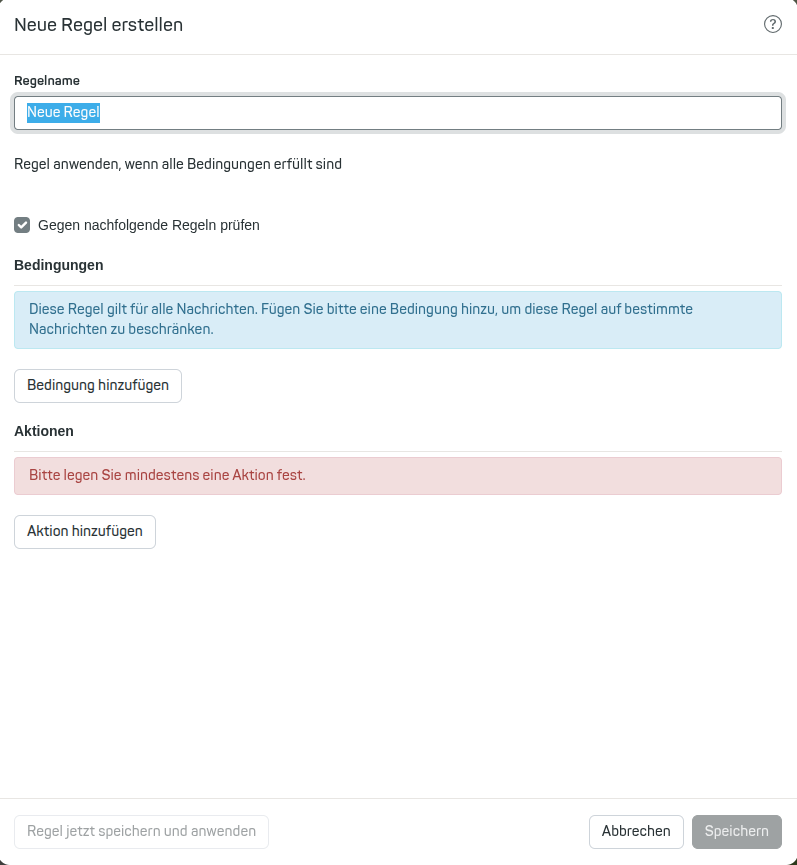Click the 'Neue Regel erstellen' dialog title

[x=98, y=25]
